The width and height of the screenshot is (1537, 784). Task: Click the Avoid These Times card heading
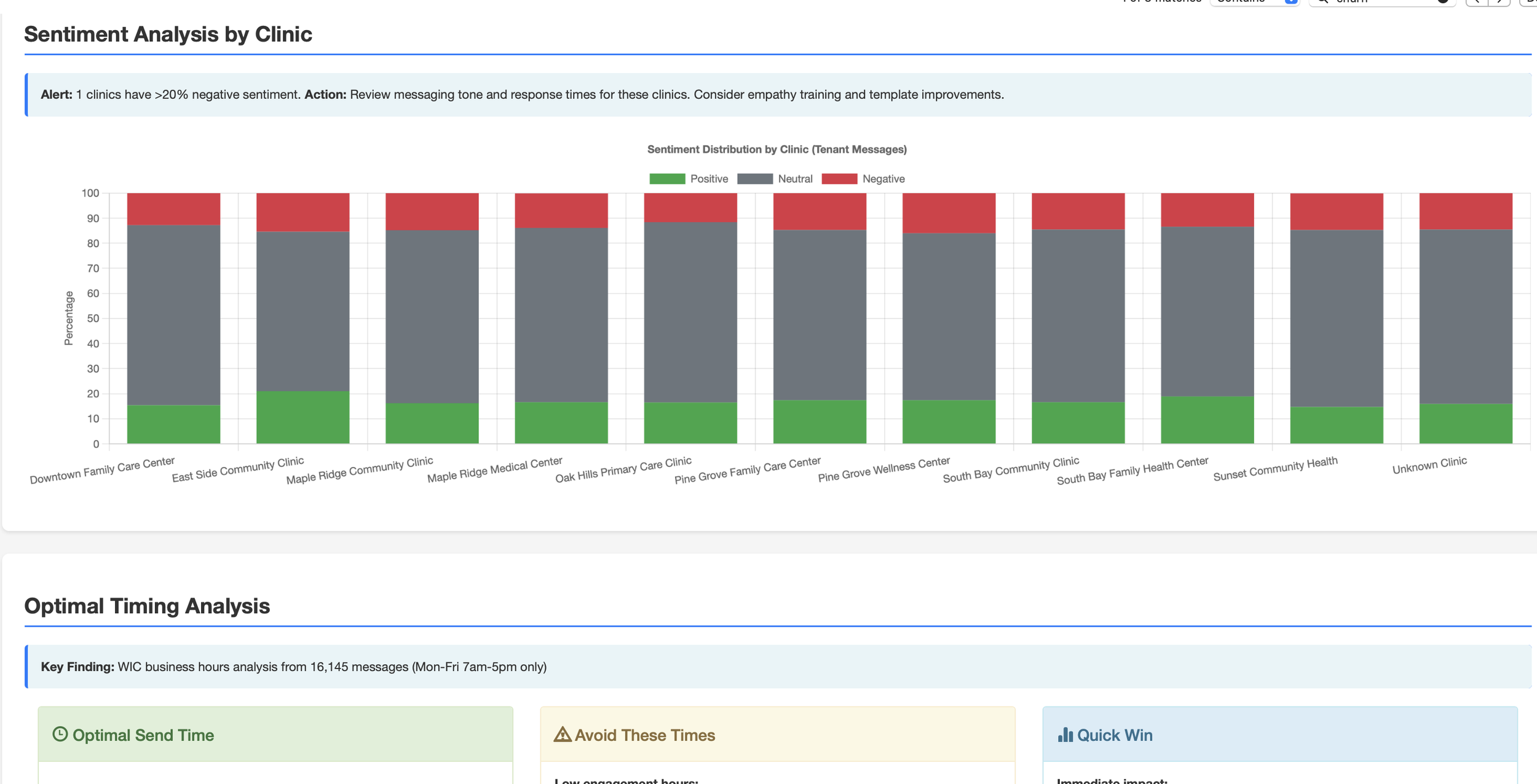(x=644, y=735)
